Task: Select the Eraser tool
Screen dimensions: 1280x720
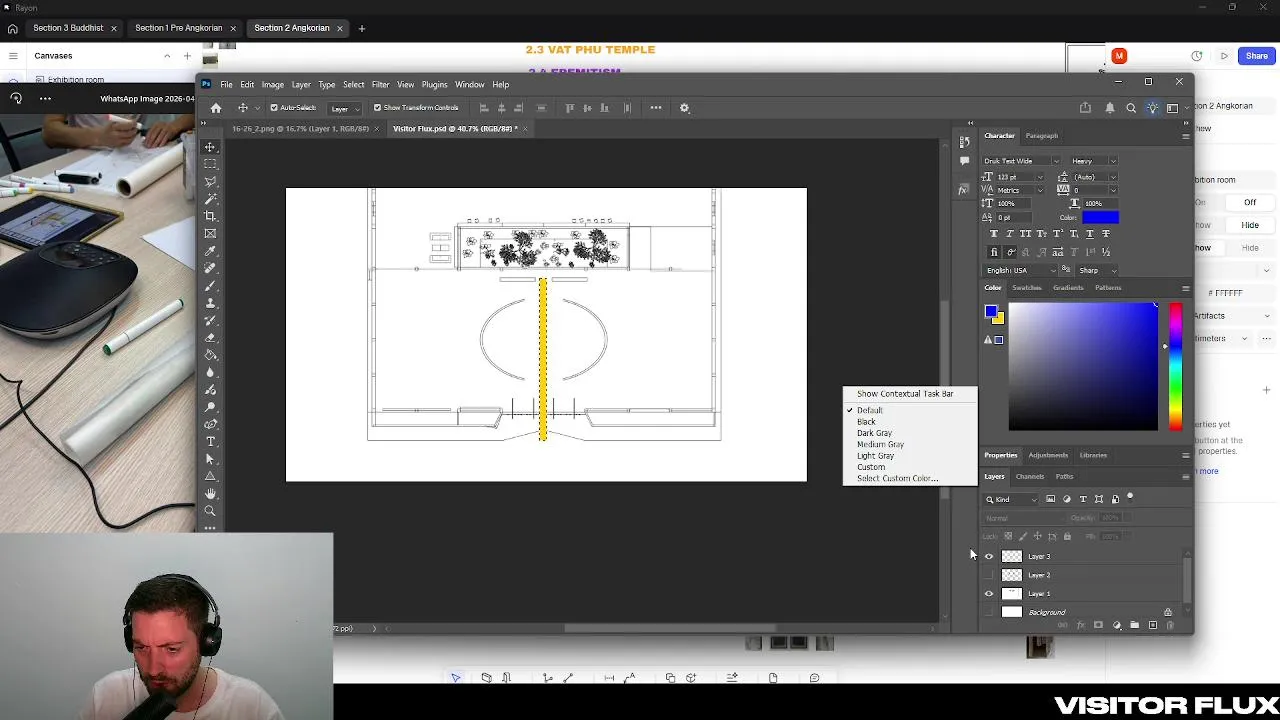Action: tap(210, 338)
